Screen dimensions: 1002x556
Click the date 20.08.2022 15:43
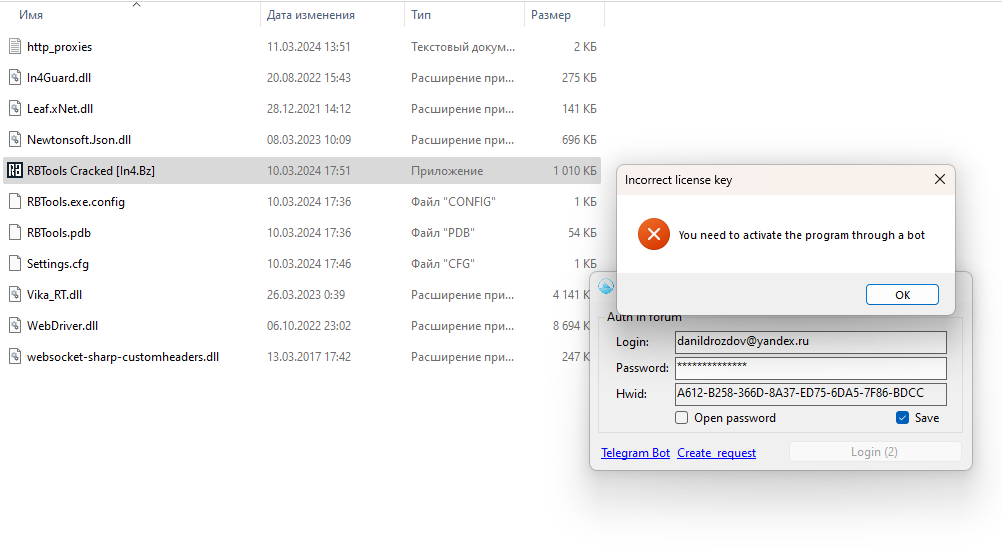coord(309,77)
